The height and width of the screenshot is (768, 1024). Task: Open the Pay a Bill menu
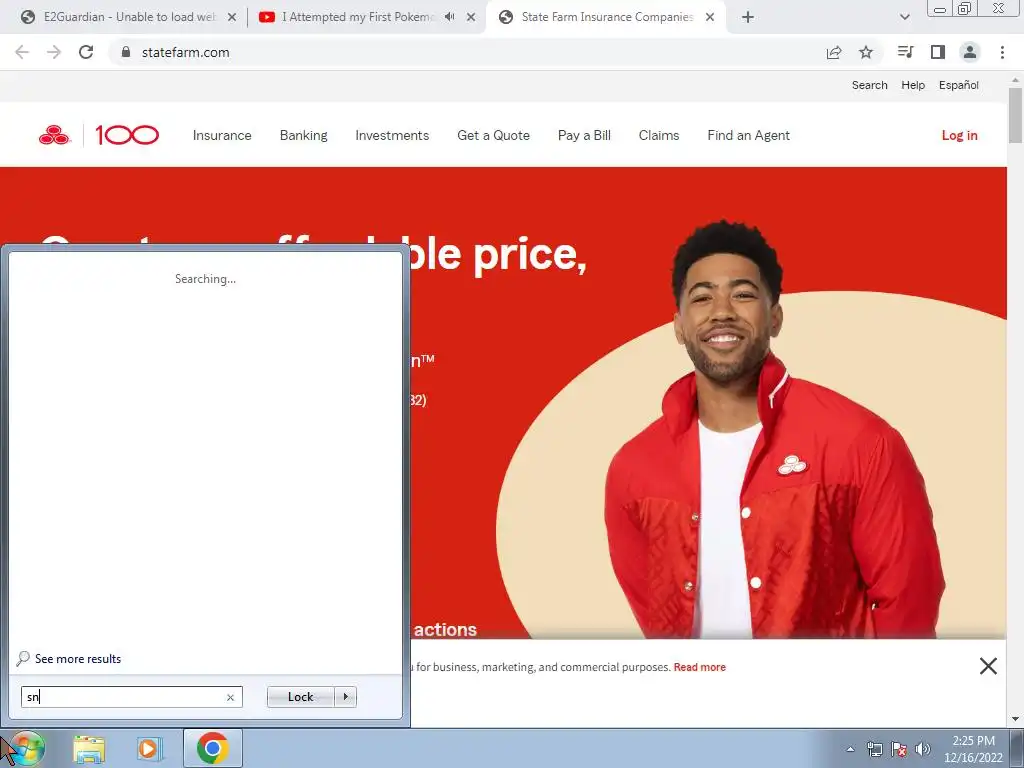584,135
